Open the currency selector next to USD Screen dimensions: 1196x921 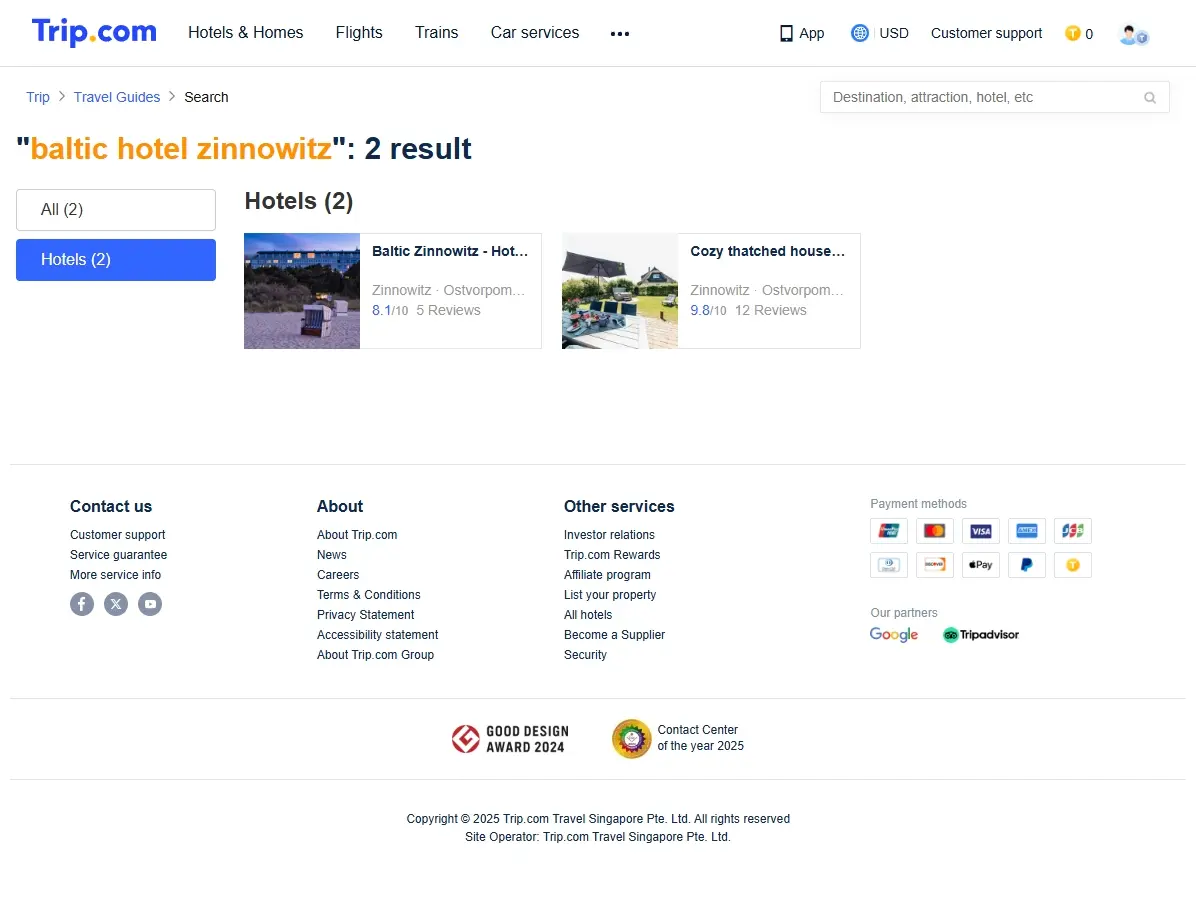coord(860,33)
